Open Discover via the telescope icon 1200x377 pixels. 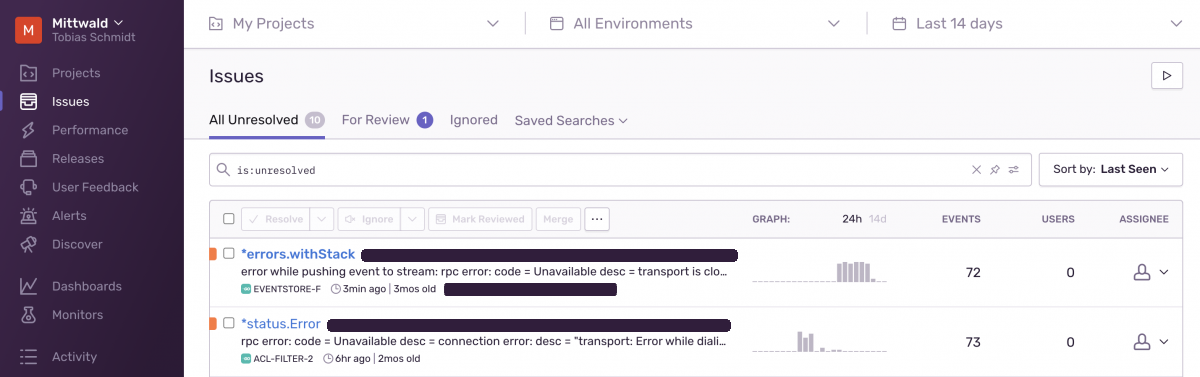[29, 243]
